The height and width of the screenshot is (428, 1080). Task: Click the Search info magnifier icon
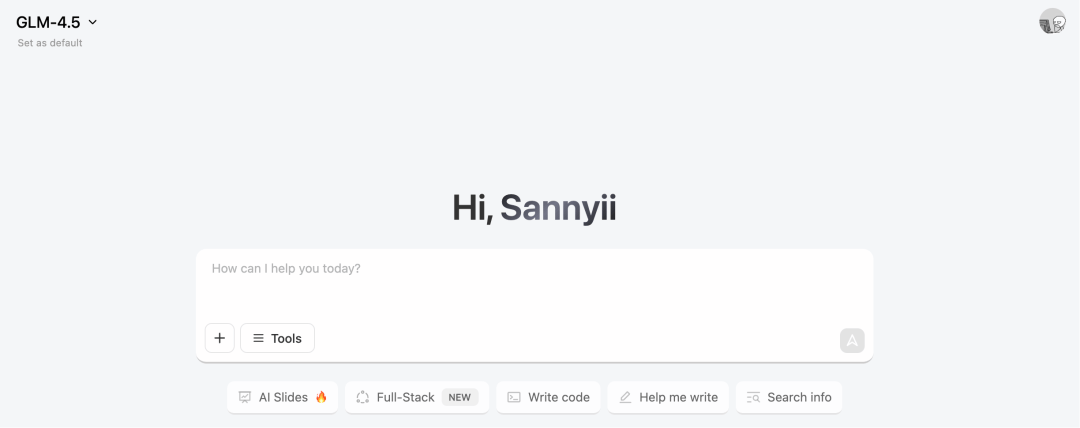tap(754, 397)
